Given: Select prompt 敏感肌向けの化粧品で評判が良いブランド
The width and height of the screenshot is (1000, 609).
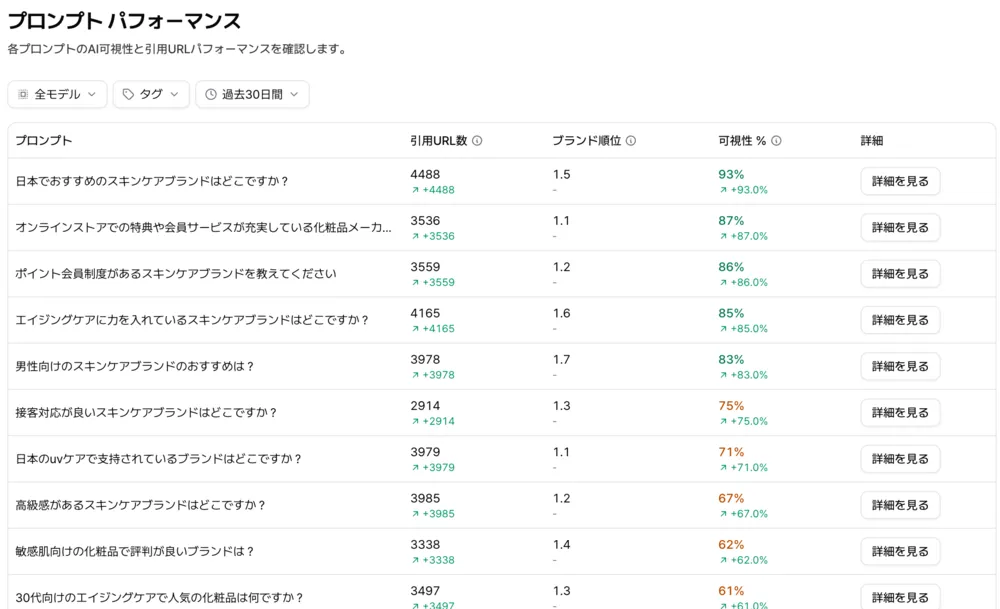Looking at the screenshot, I should pyautogui.click(x=135, y=551).
